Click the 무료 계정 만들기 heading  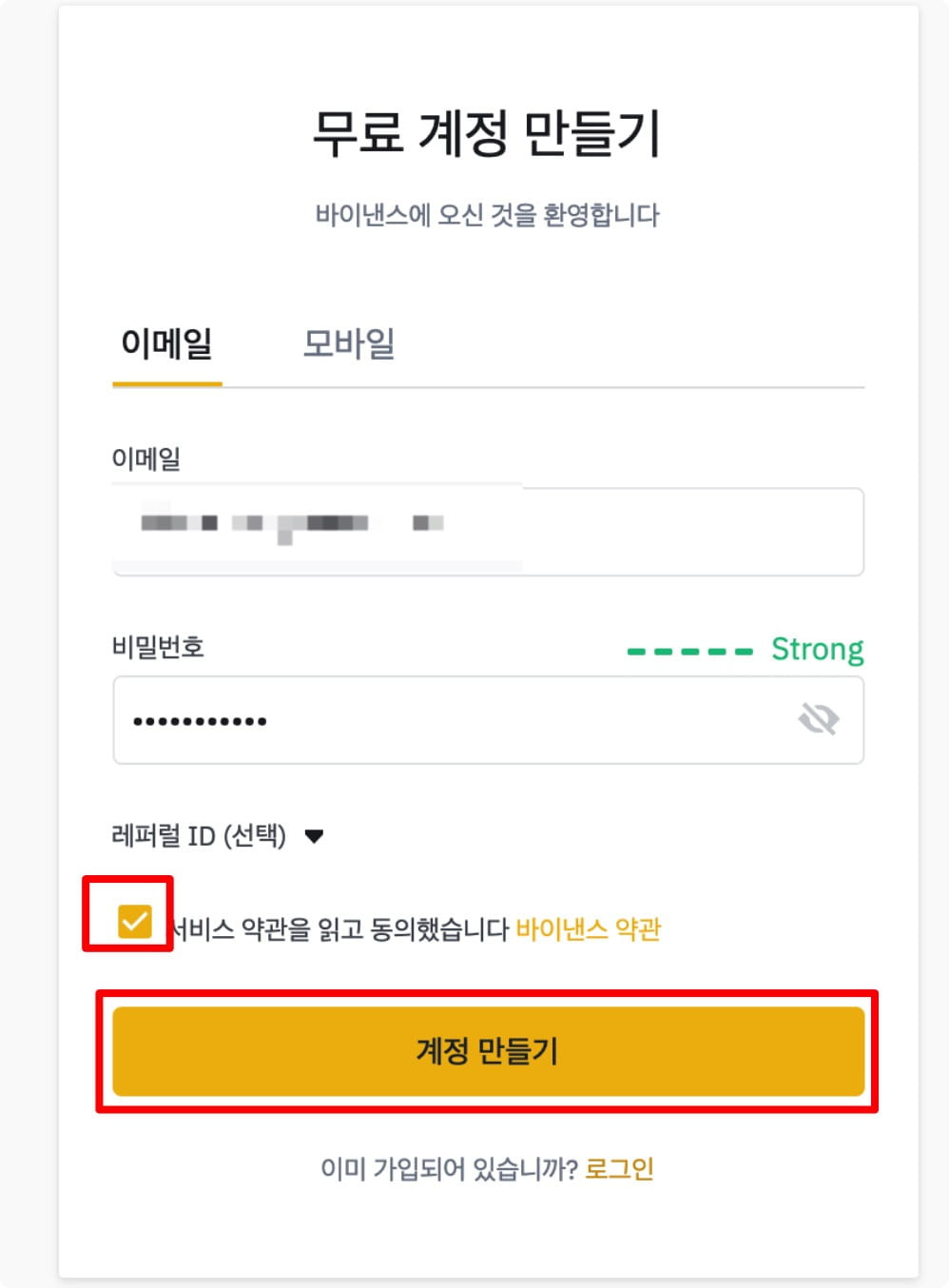coord(487,134)
